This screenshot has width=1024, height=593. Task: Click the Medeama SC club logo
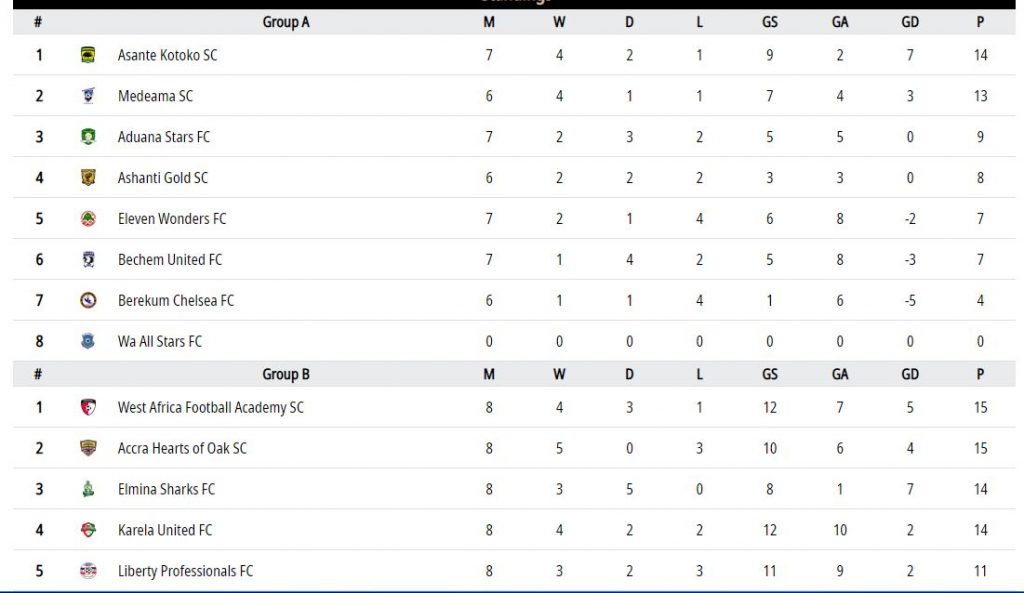click(x=88, y=96)
